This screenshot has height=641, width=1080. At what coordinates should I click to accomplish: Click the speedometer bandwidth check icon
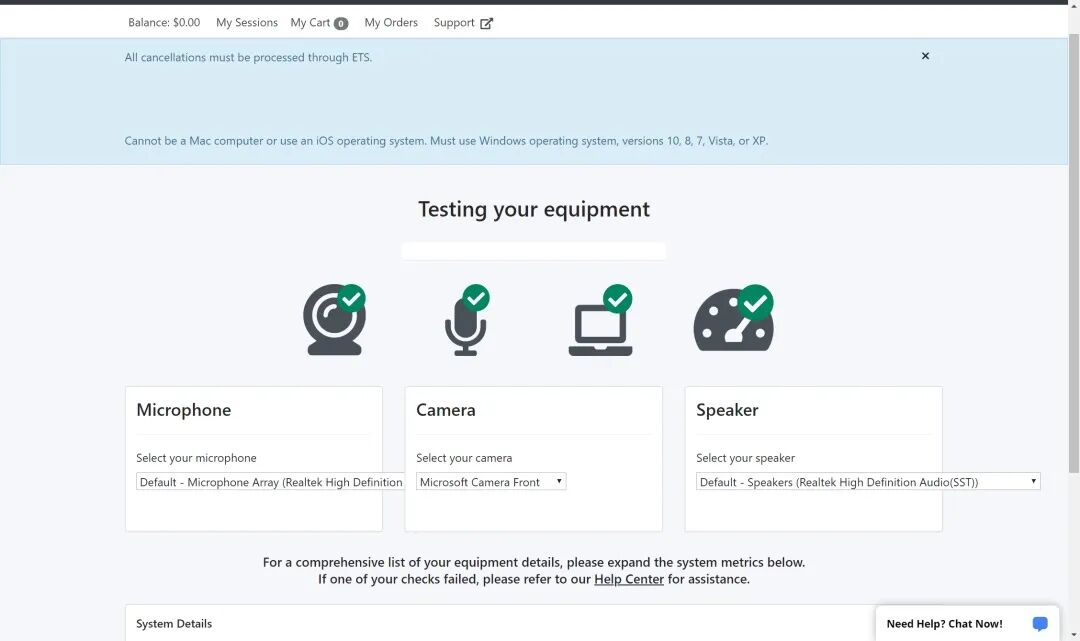point(734,318)
